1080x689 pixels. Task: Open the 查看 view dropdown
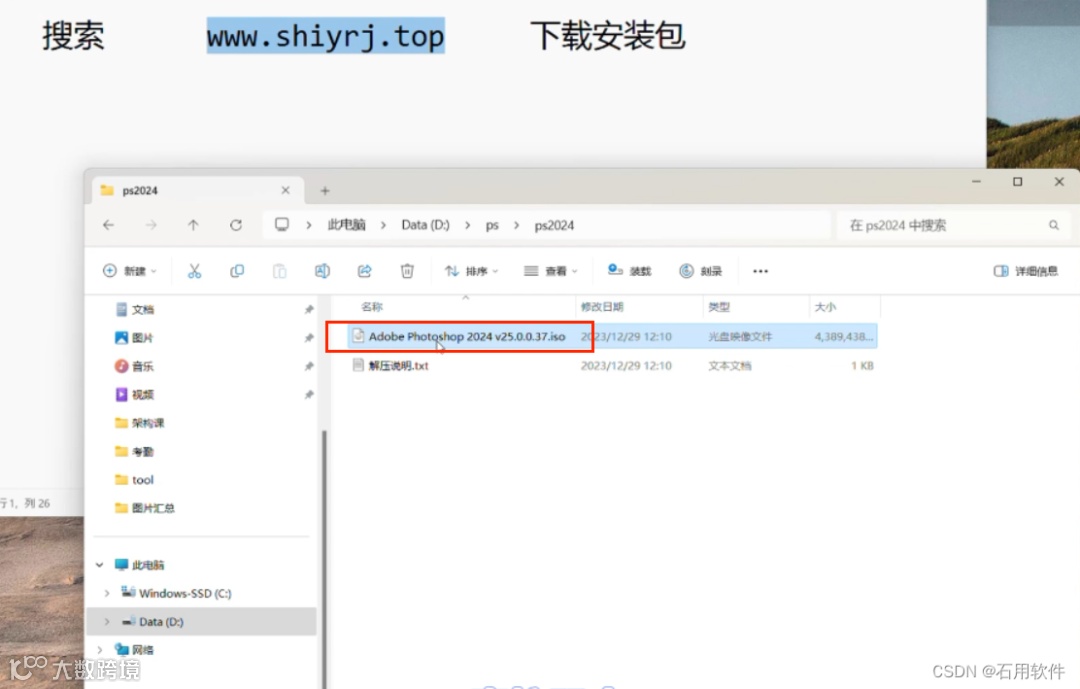550,271
